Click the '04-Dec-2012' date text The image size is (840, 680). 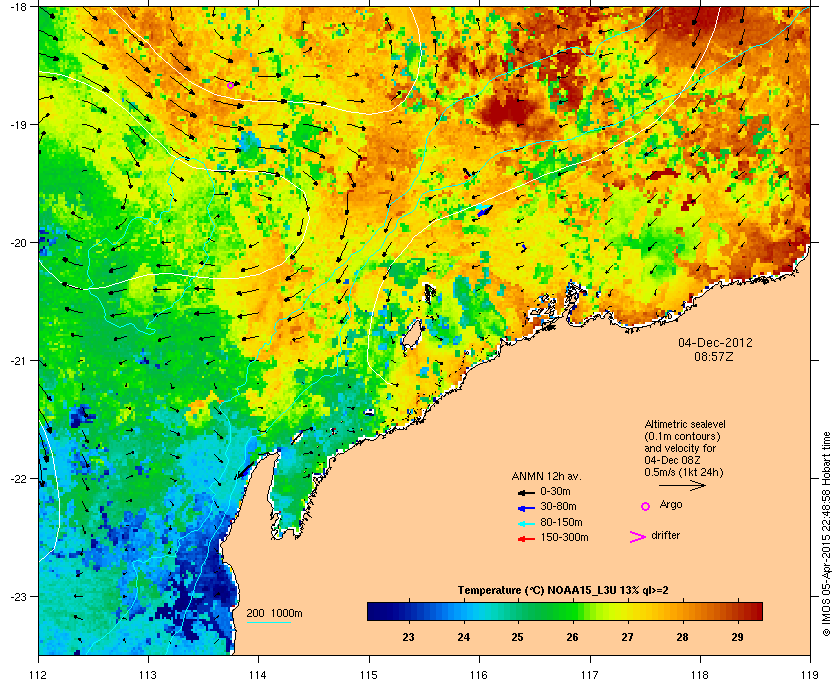pos(715,342)
